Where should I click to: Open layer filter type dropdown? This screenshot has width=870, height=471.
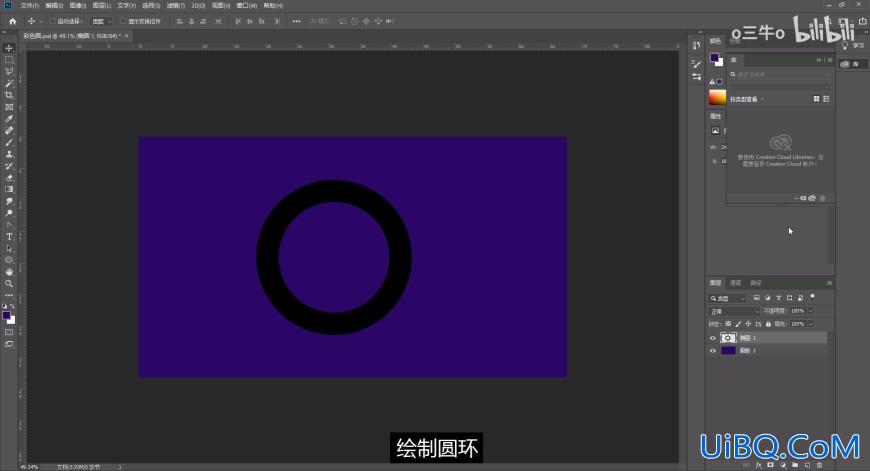(x=728, y=298)
